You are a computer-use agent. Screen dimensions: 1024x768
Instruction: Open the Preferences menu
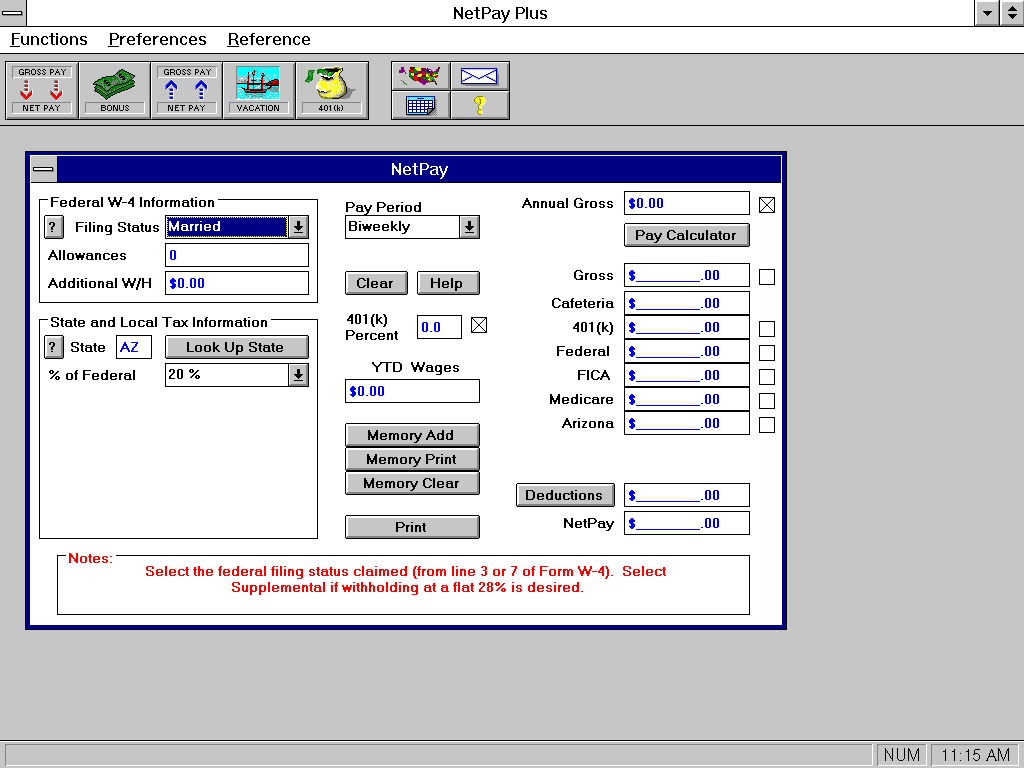coord(157,40)
